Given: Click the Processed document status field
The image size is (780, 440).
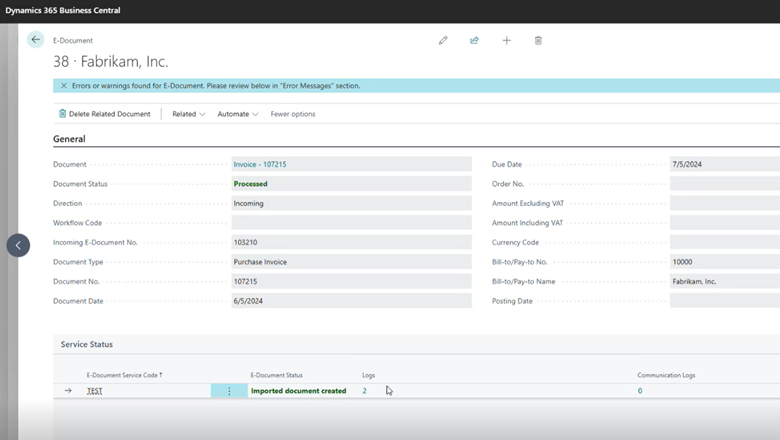Looking at the screenshot, I should (351, 183).
